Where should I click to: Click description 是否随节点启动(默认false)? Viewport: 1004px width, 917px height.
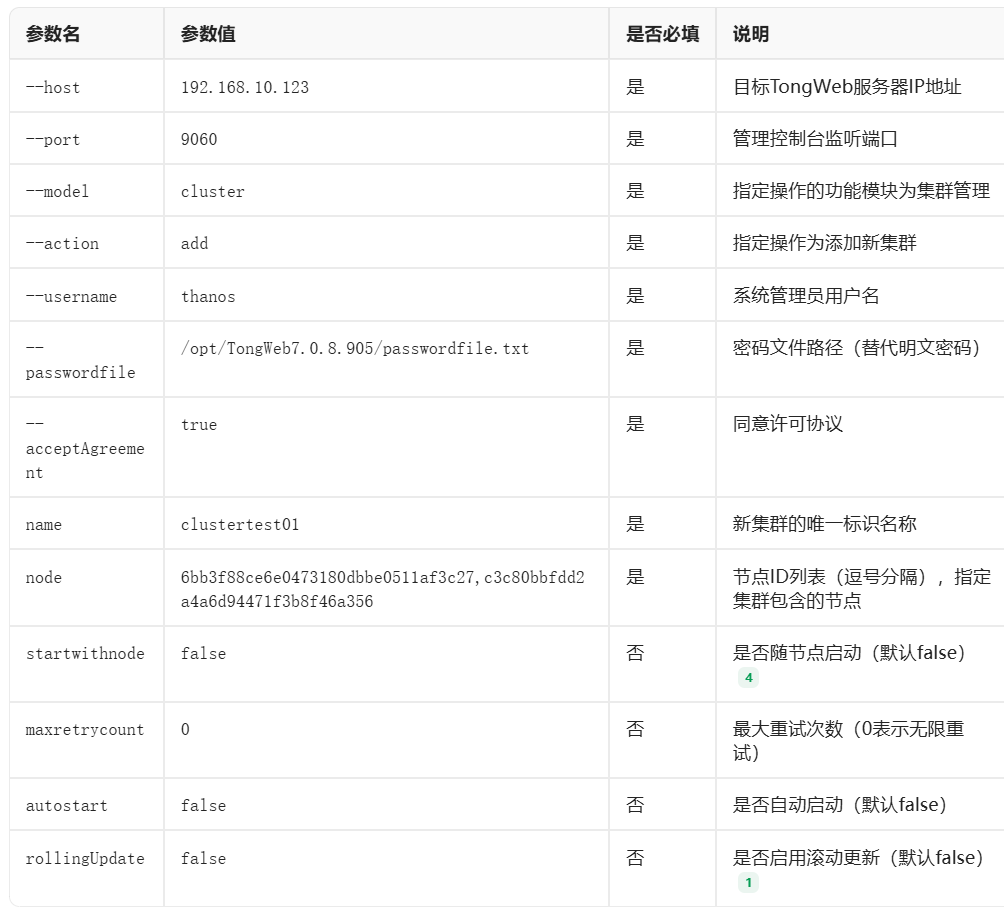849,653
